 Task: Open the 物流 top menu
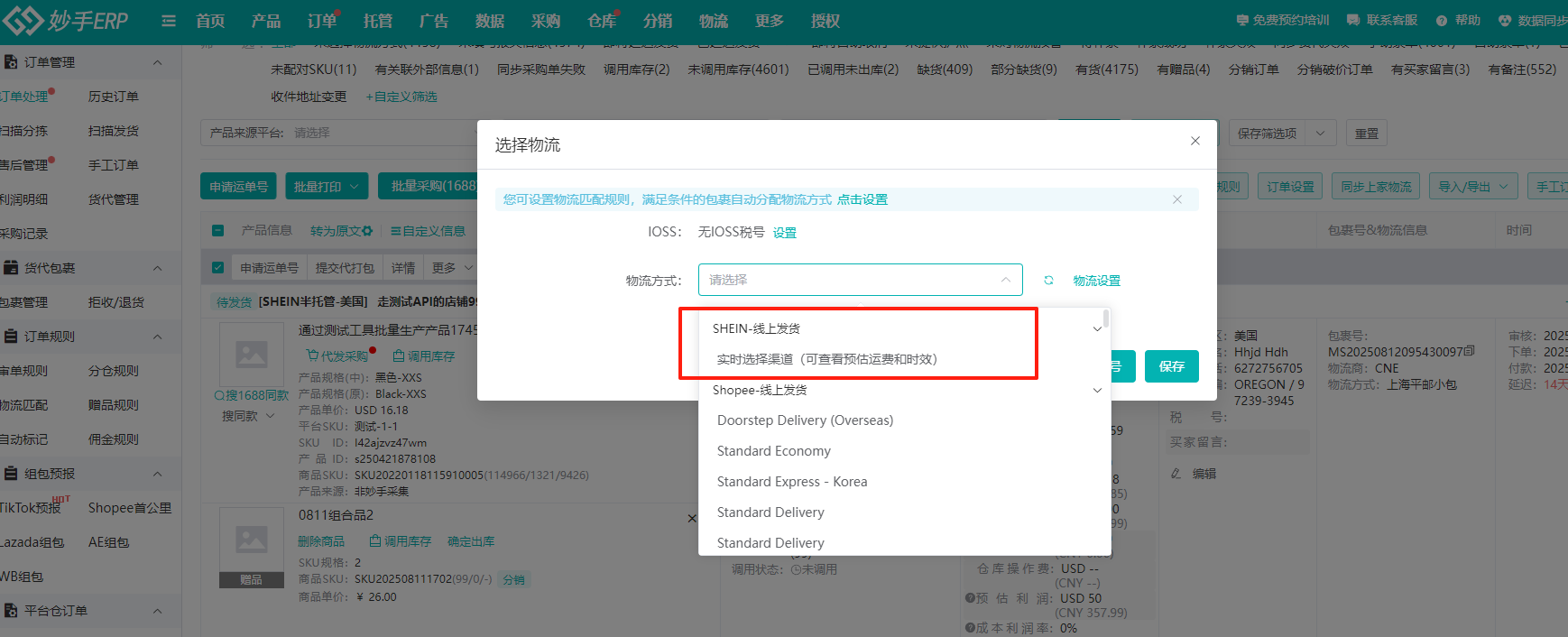714,21
